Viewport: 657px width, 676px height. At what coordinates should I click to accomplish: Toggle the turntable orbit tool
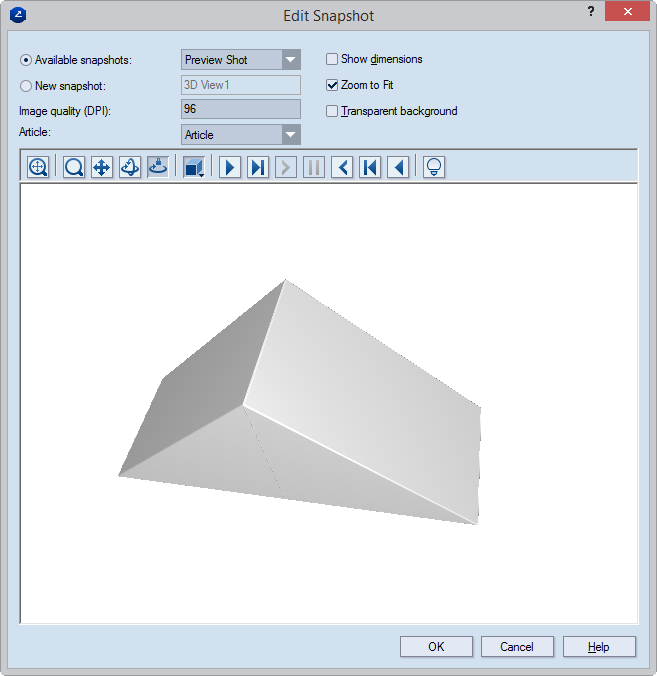(x=157, y=167)
